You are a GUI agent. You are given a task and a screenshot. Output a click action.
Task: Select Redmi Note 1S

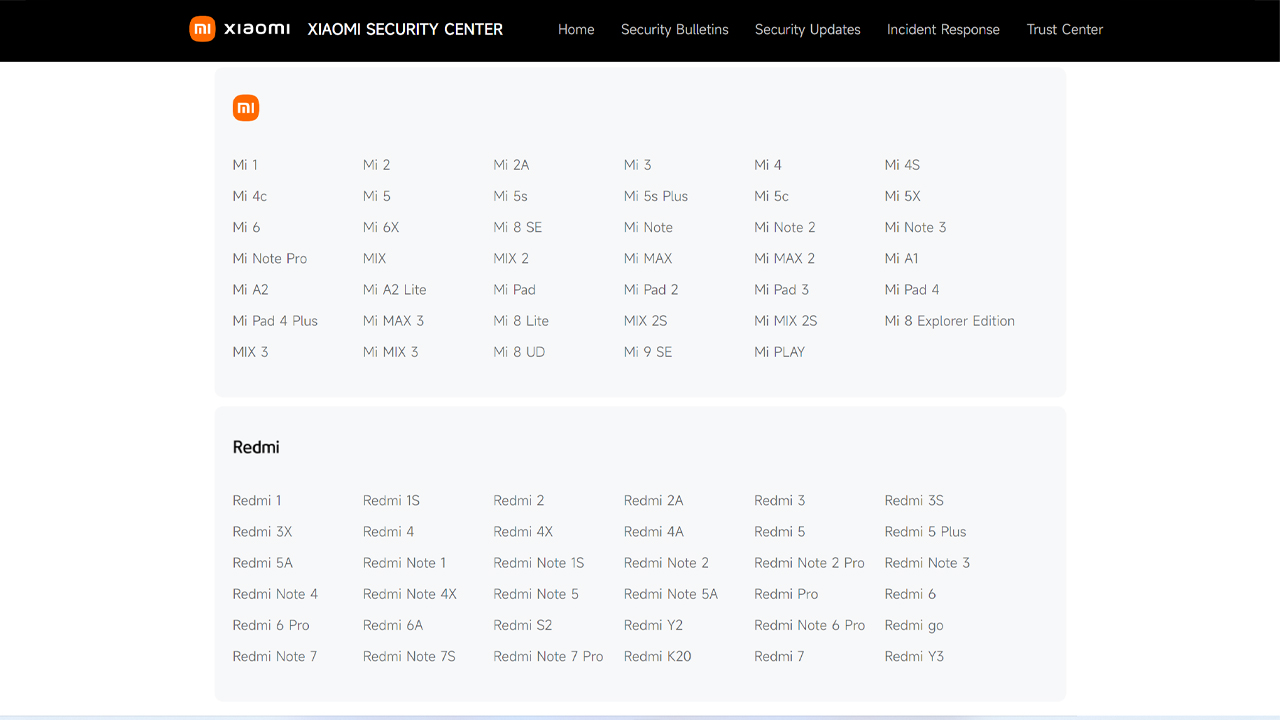click(x=539, y=562)
